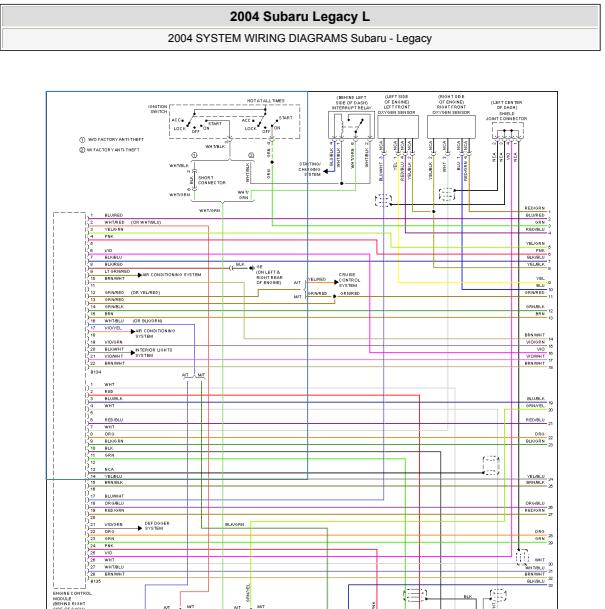Click the "SHIELD JOINT CONNECTOR" label
605x609 pixels.
(x=506, y=116)
